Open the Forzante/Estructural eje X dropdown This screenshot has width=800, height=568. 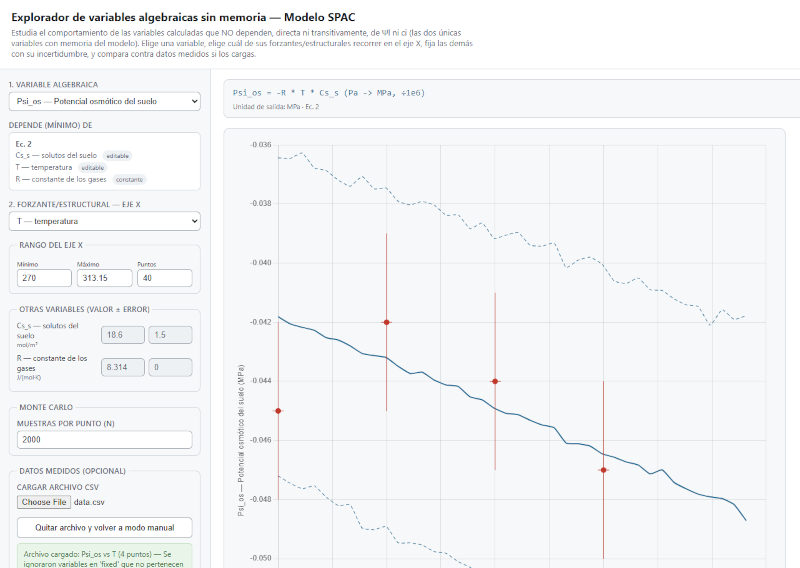coord(105,221)
